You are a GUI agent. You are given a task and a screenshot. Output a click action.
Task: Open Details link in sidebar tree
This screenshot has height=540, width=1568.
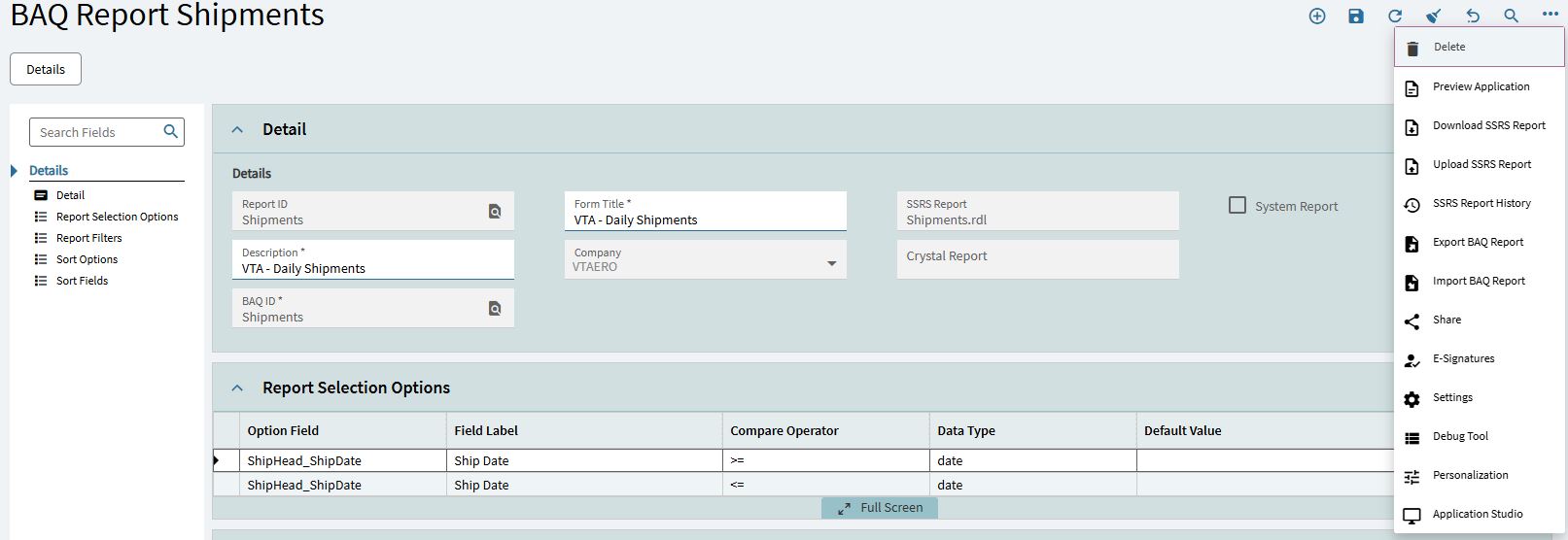[x=49, y=170]
